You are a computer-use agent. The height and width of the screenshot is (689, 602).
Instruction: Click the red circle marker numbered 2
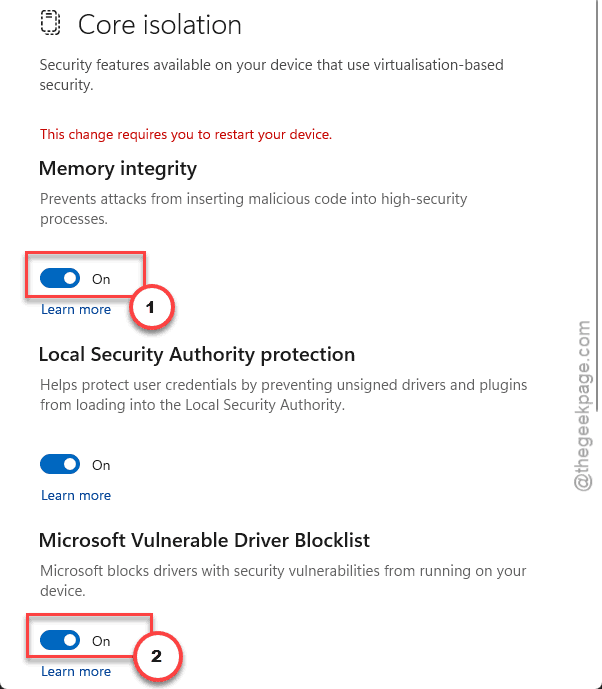157,656
